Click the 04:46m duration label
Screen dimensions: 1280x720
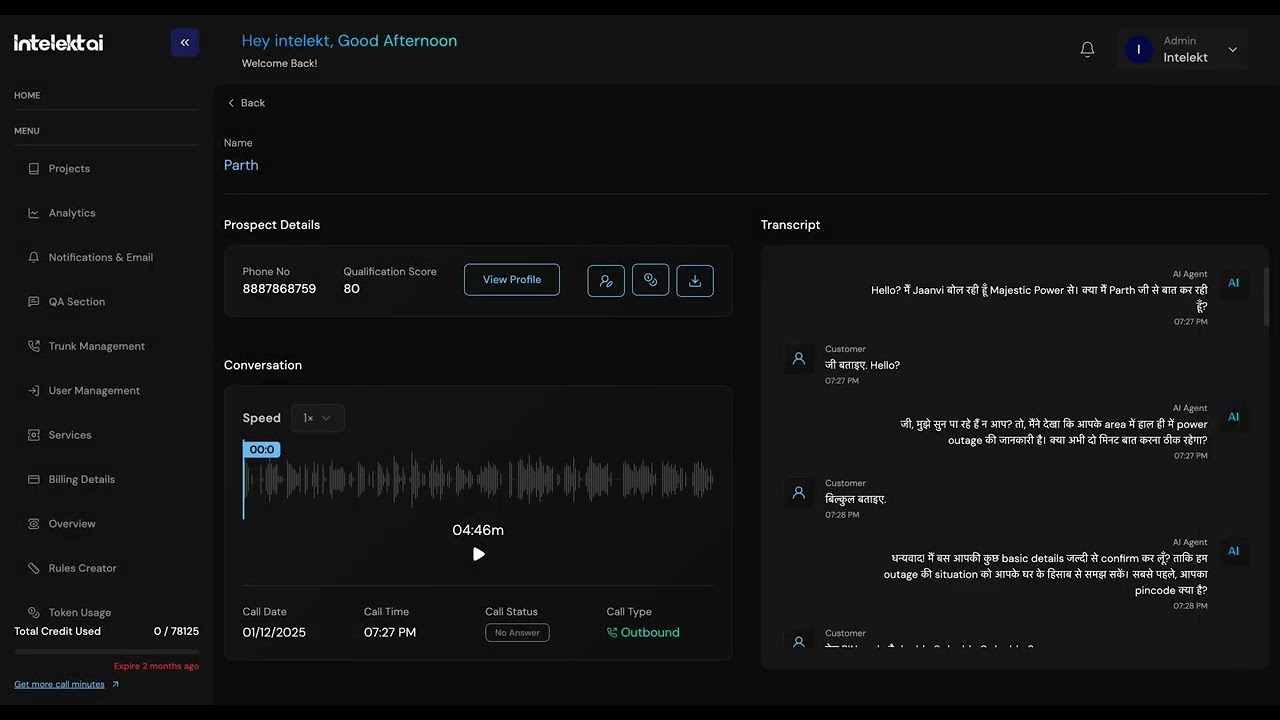pyautogui.click(x=478, y=530)
